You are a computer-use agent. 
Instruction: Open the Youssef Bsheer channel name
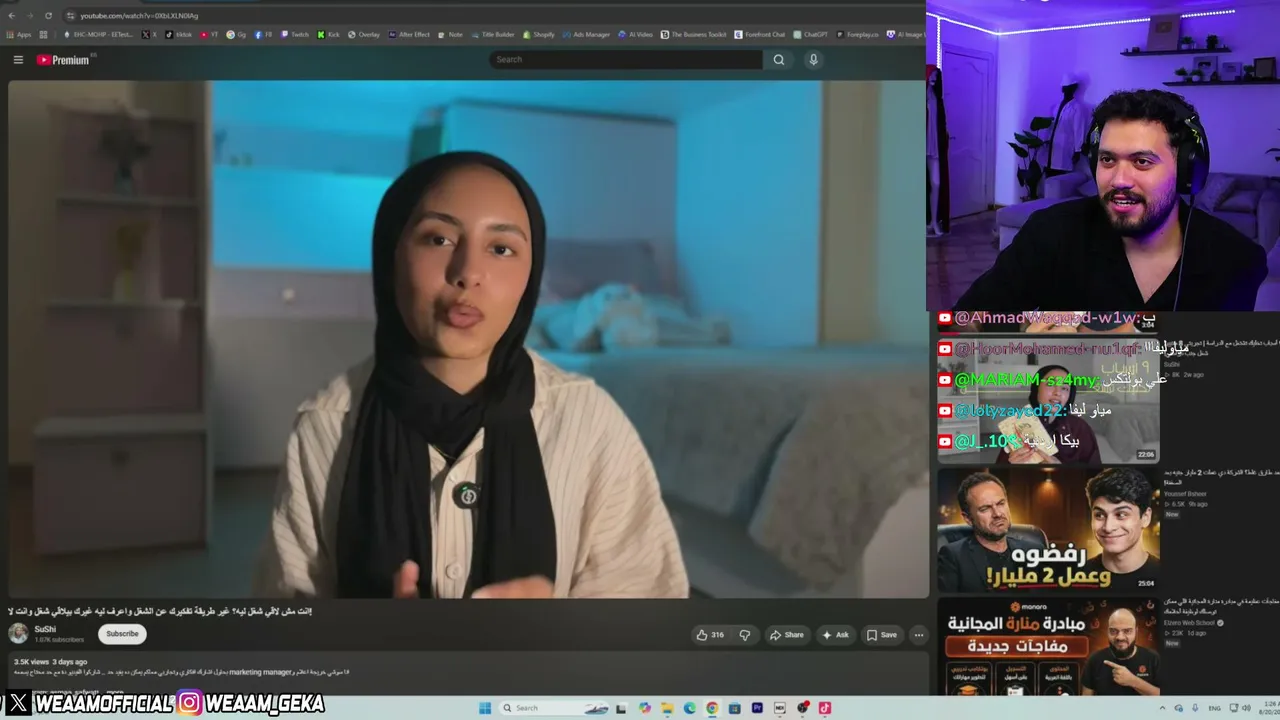1185,494
